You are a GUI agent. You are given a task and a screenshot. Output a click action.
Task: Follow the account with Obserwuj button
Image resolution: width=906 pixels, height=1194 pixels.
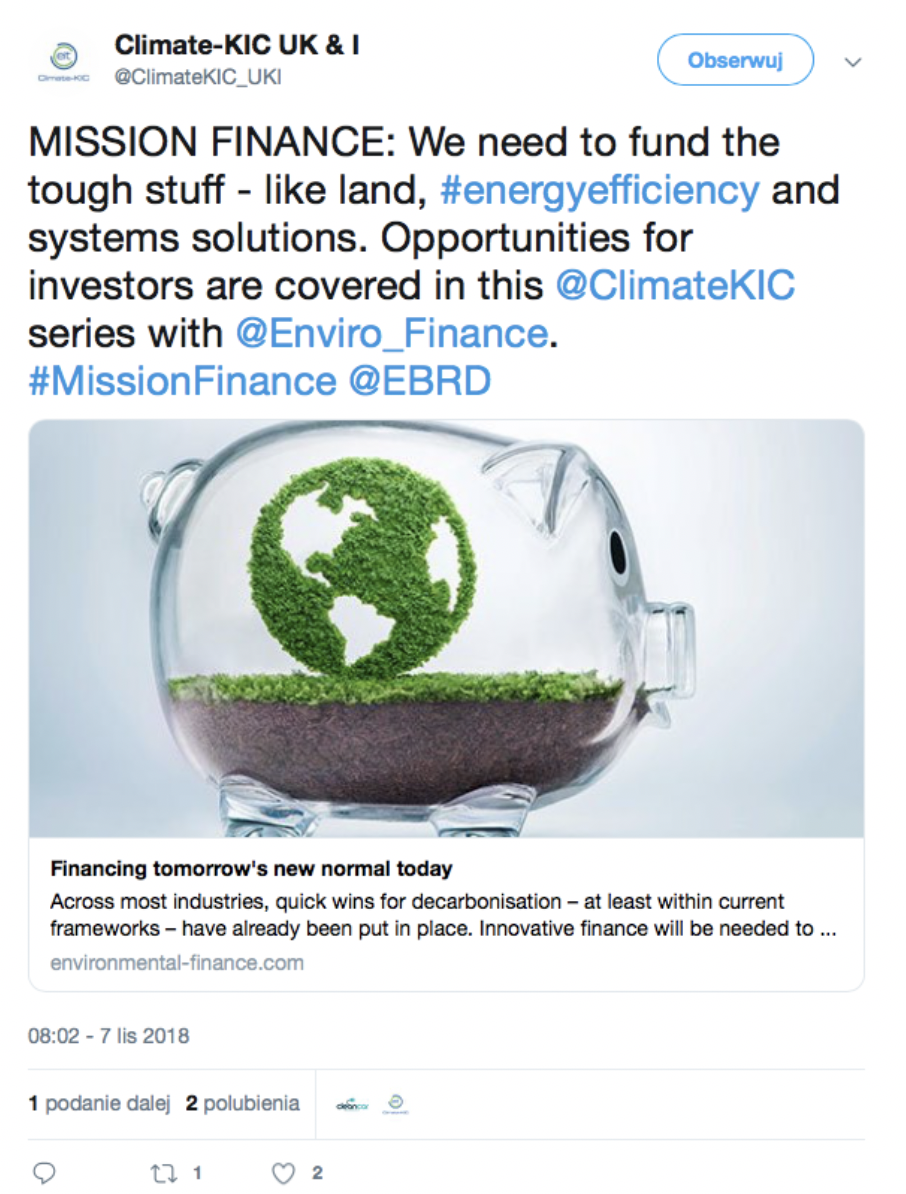(x=735, y=60)
